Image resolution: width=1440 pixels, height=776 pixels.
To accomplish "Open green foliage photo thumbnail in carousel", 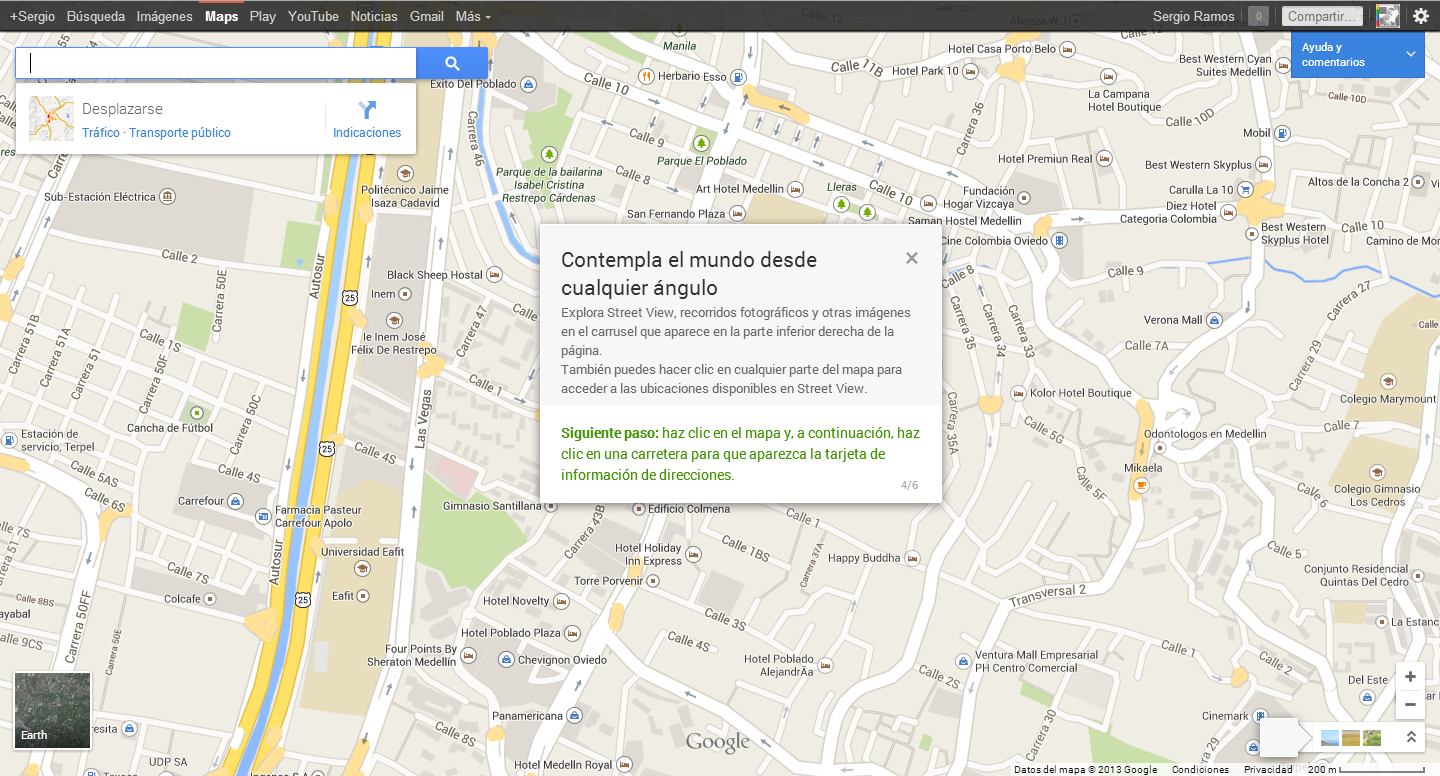I will point(1372,738).
